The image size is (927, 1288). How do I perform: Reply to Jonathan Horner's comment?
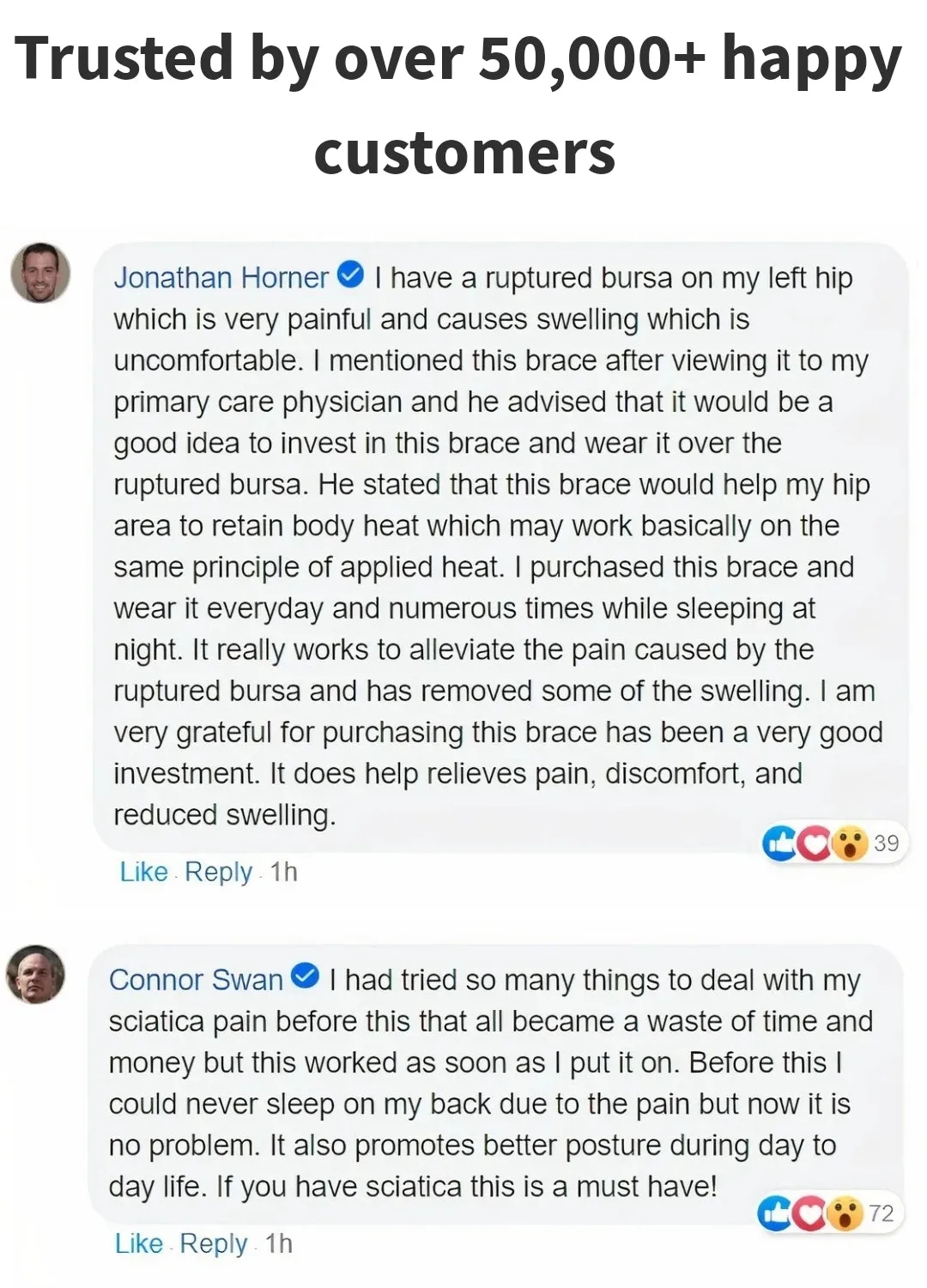(218, 872)
